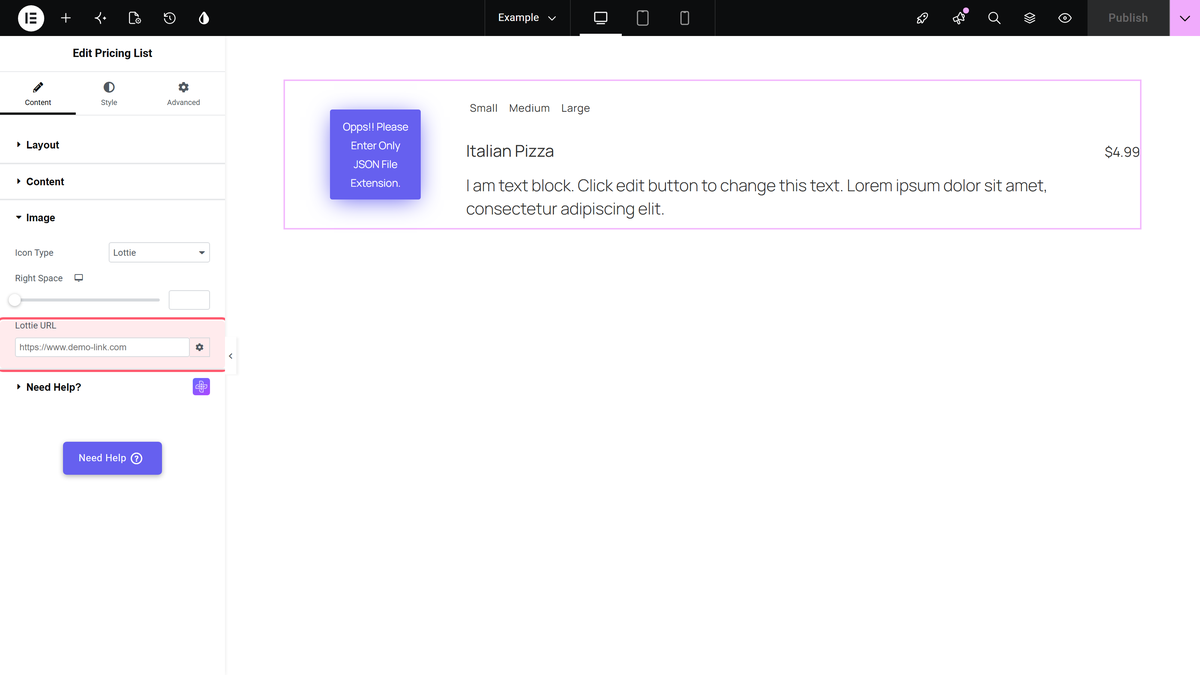
Task: Open page settings document icon
Action: (135, 18)
